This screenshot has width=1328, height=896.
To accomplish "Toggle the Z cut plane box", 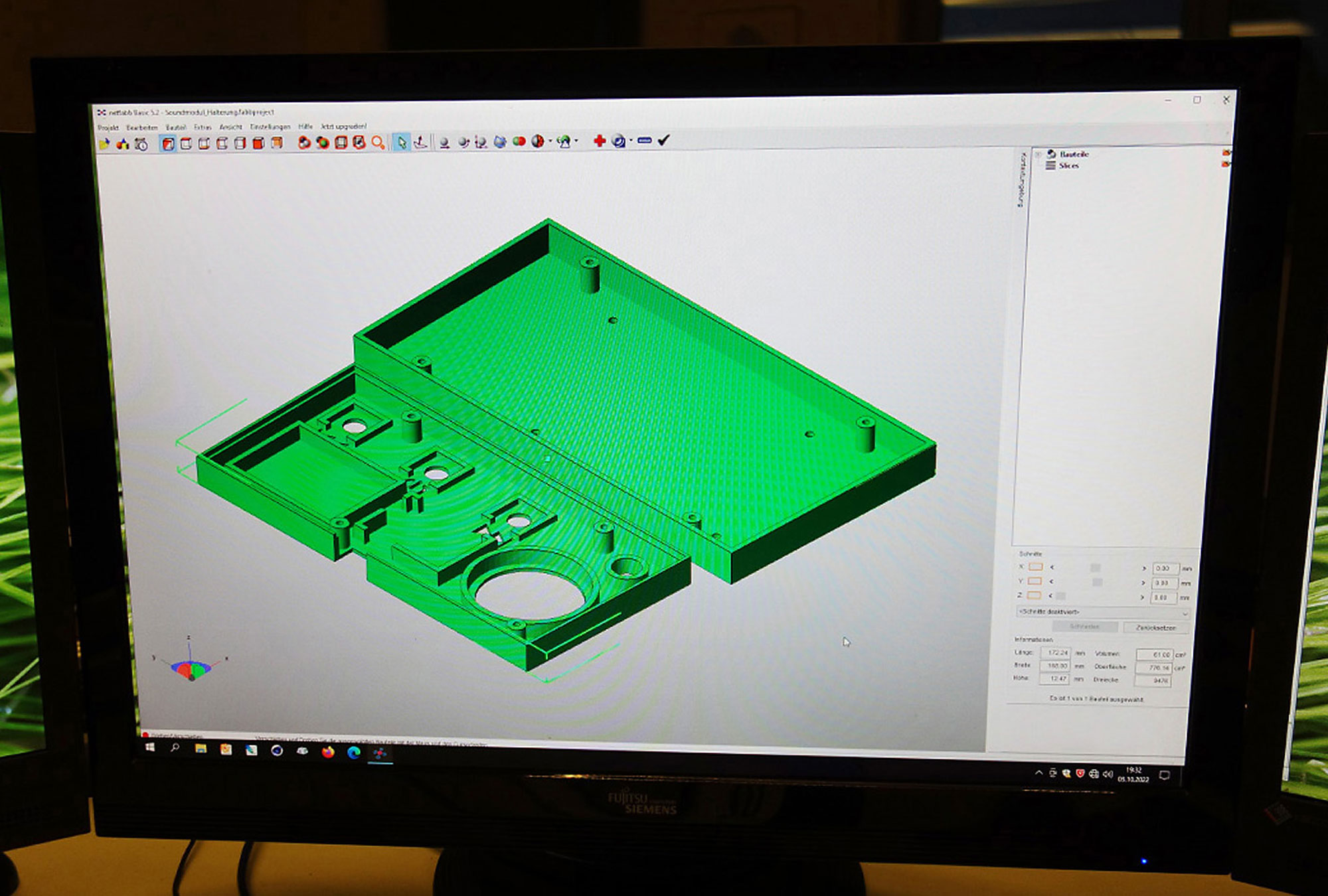I will 1034,595.
